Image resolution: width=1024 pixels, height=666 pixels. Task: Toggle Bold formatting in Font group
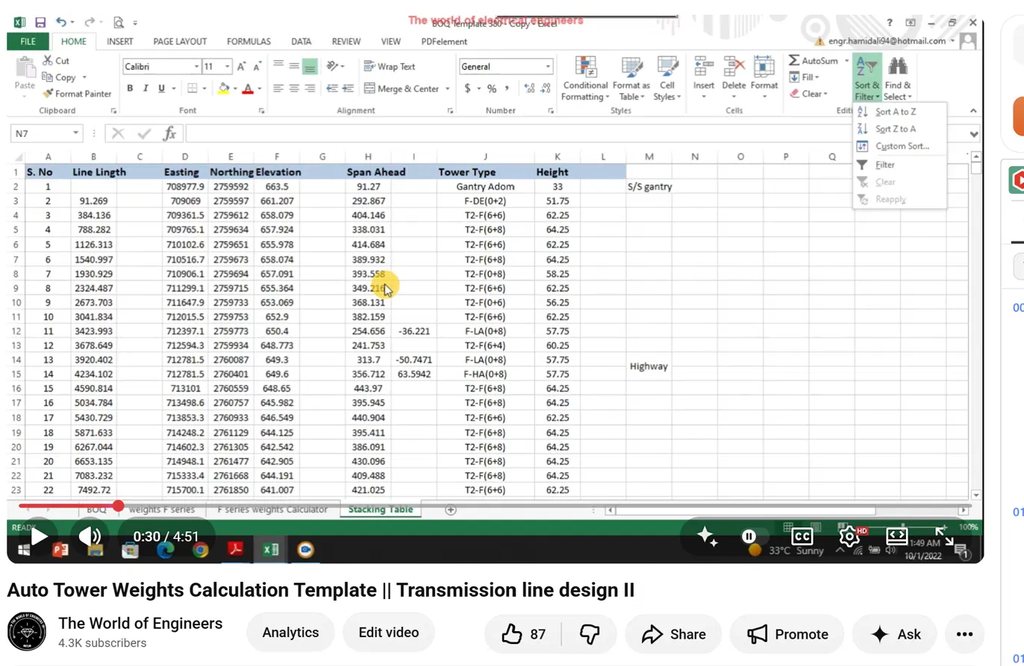130,88
